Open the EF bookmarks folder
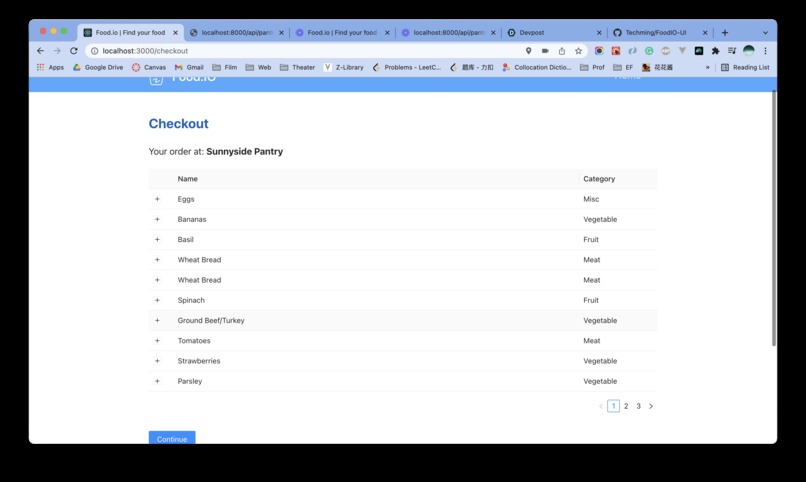 click(x=623, y=67)
